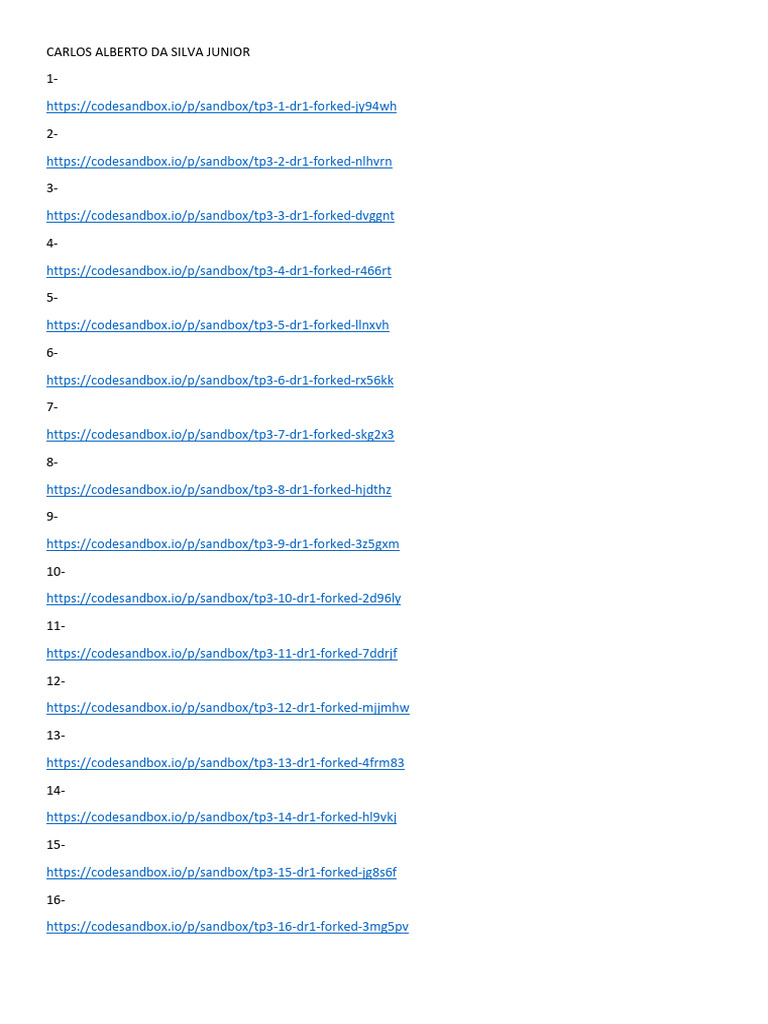Visit the tp3-5-dr1-forked-llnxvh link
The height and width of the screenshot is (1024, 768).
click(217, 325)
